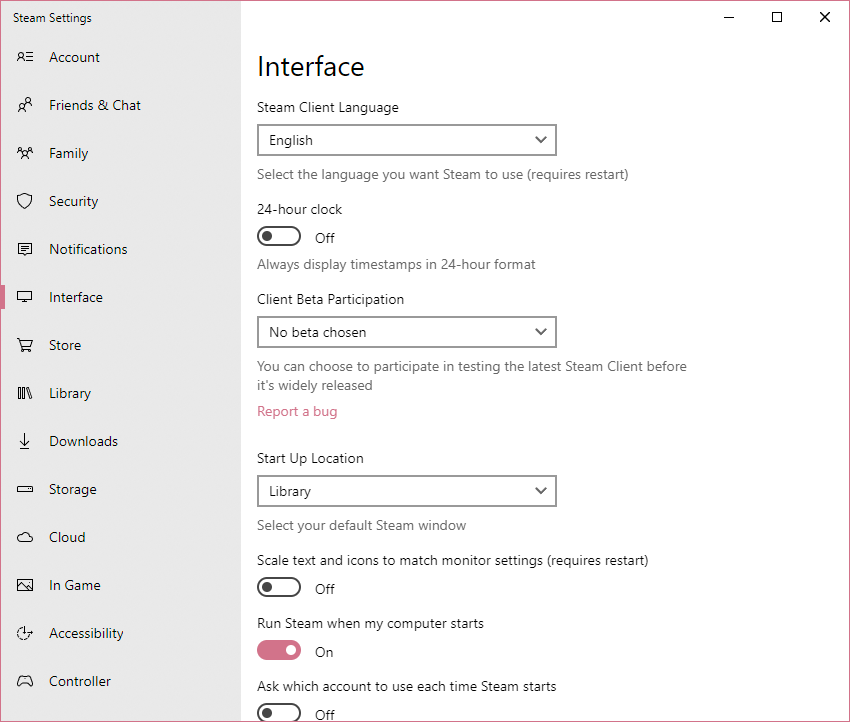Screen dimensions: 850x722
Task: Select Cloud settings category
Action: pyautogui.click(x=120, y=537)
